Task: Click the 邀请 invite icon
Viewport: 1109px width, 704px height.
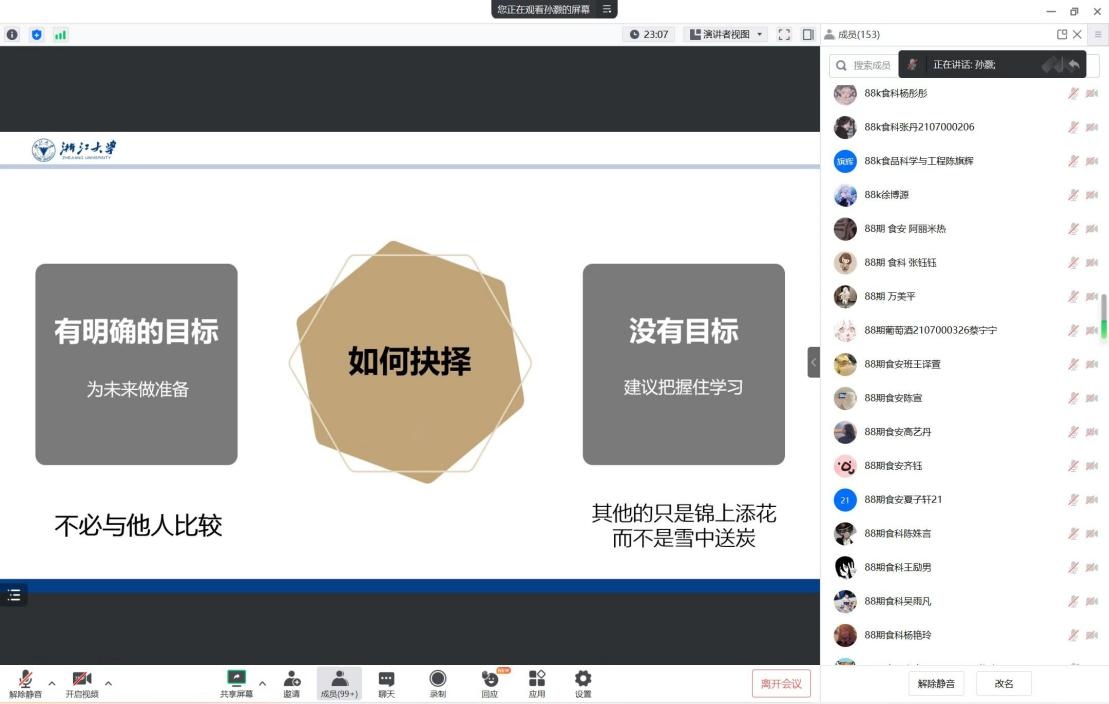Action: click(x=291, y=683)
